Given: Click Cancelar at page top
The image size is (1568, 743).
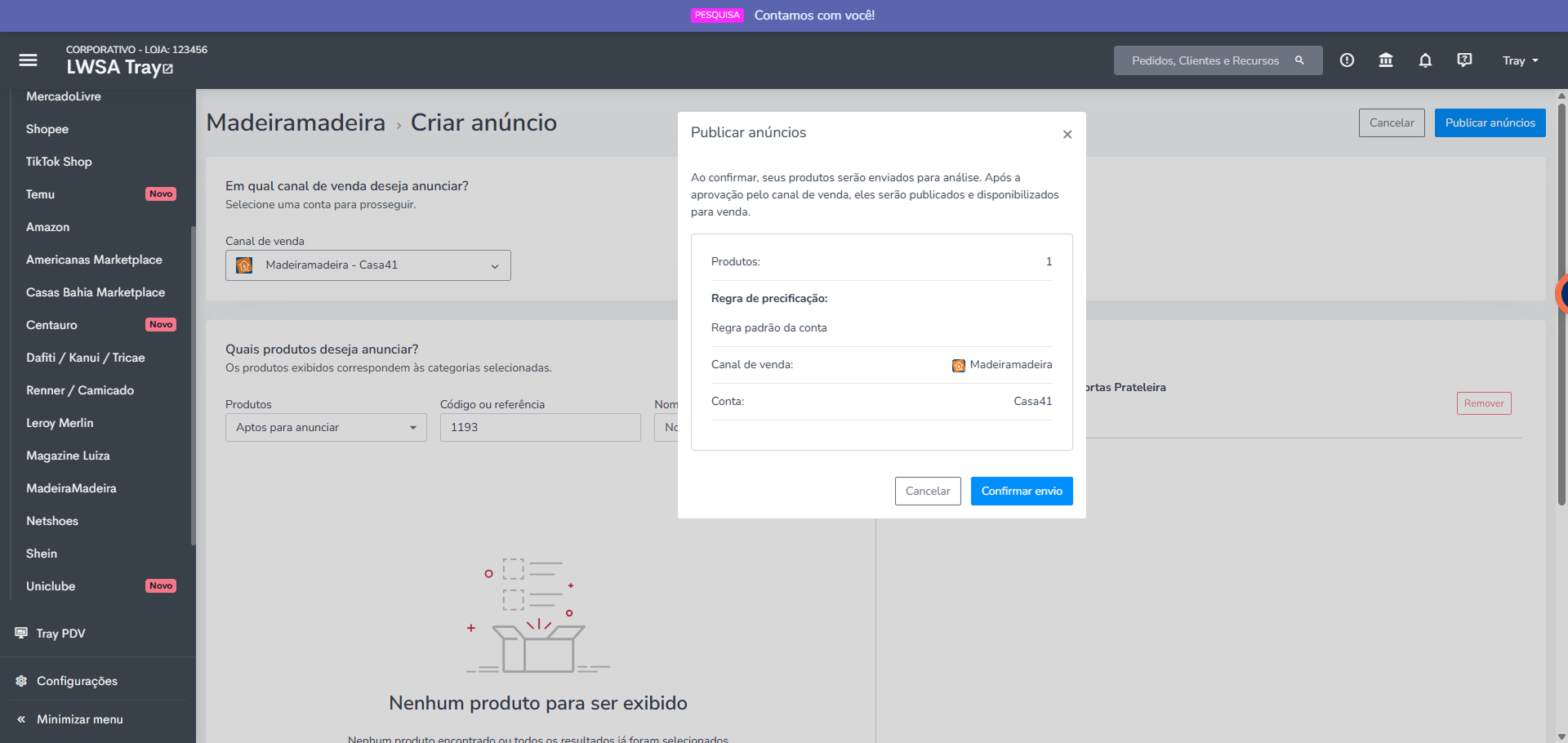Looking at the screenshot, I should point(1392,122).
